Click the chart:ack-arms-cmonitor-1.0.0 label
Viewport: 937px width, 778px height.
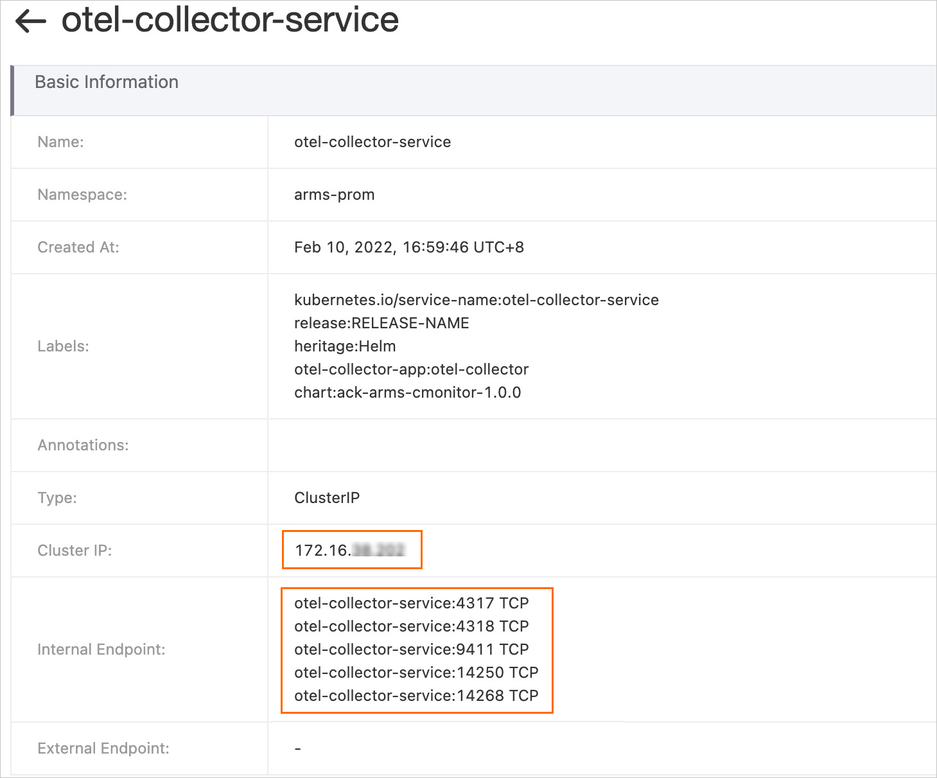[407, 392]
